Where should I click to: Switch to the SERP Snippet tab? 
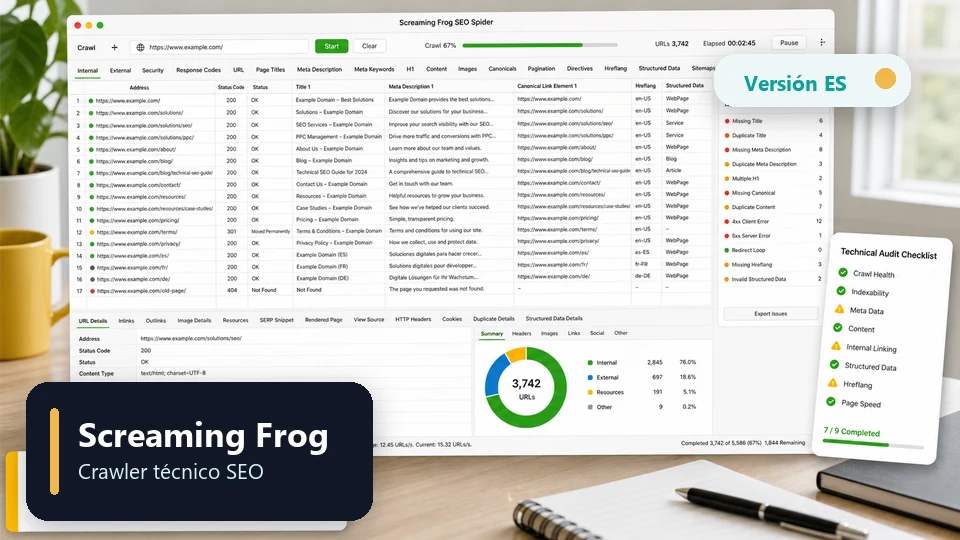coord(276,320)
